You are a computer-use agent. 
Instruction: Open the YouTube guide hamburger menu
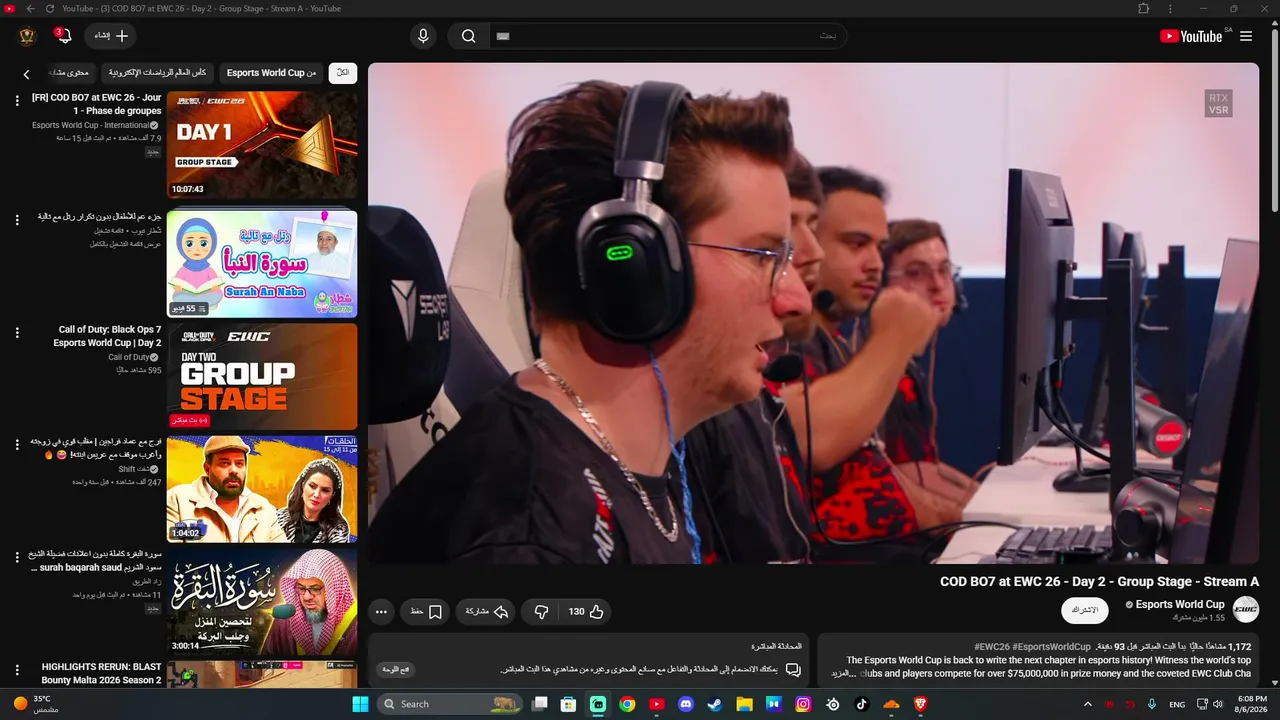tap(1246, 36)
